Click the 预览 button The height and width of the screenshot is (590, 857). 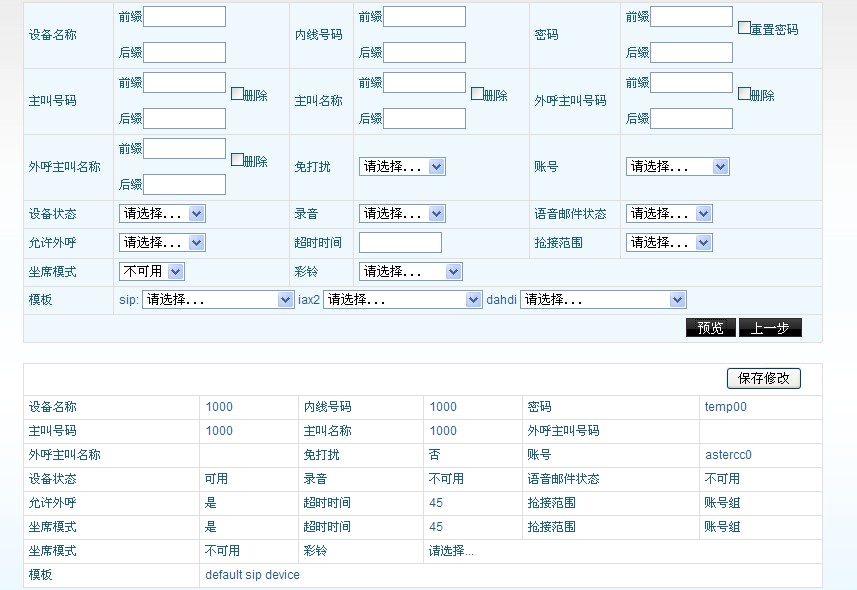point(710,328)
